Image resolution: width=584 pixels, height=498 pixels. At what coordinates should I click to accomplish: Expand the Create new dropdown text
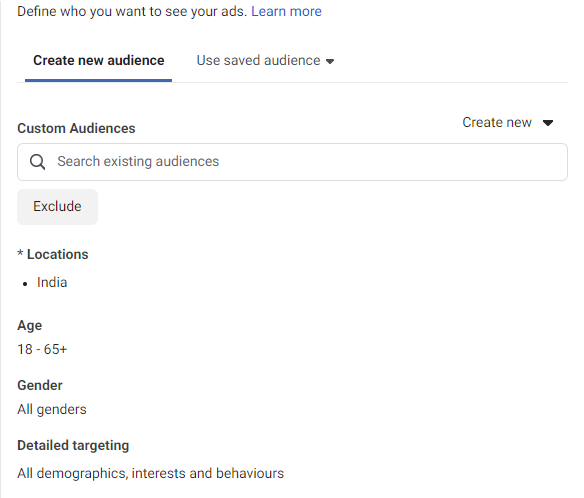[497, 122]
